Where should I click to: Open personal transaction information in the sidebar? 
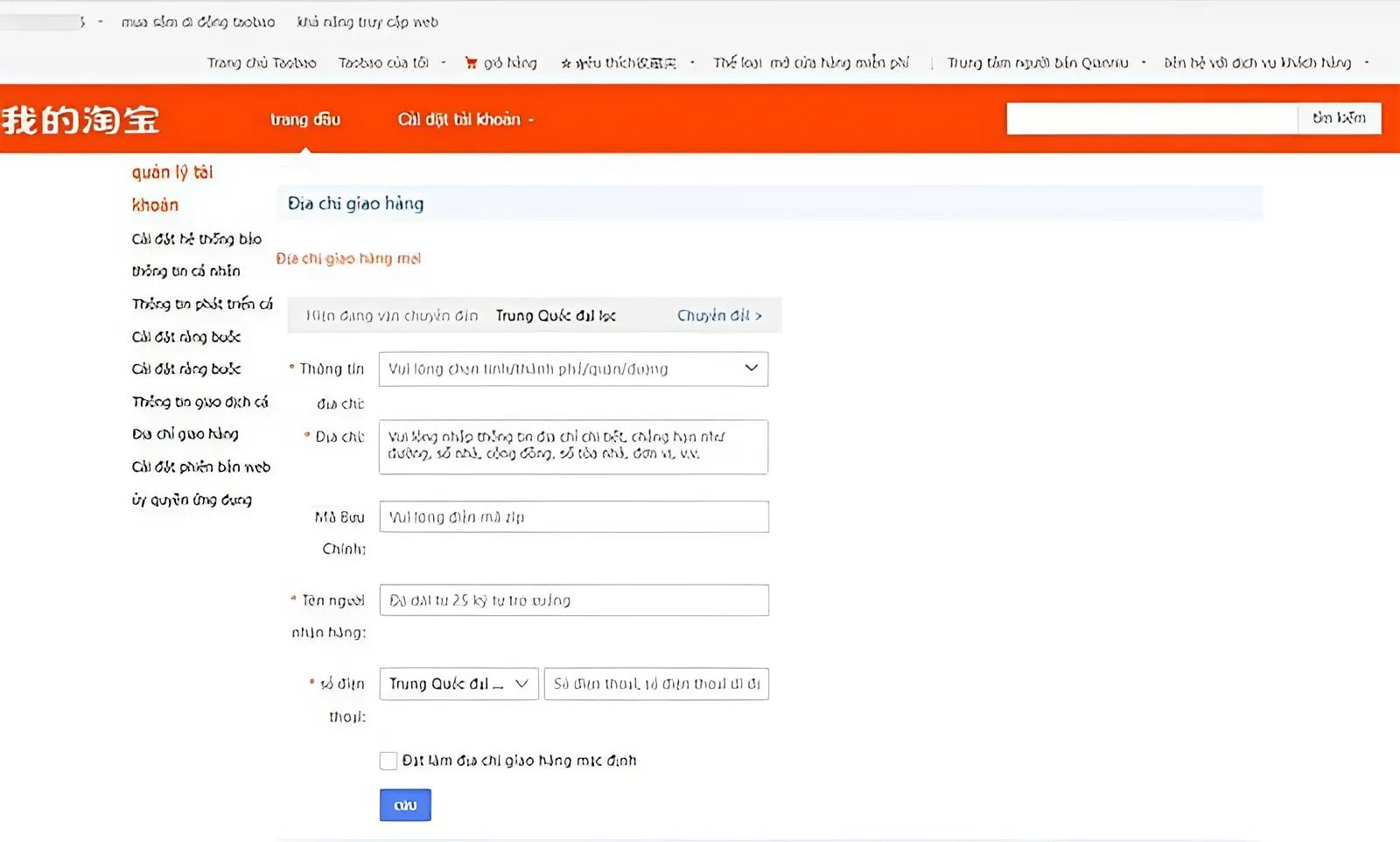pos(200,402)
